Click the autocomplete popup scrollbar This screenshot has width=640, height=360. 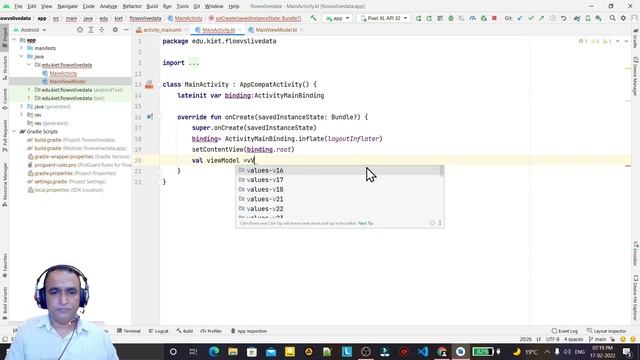(x=442, y=171)
